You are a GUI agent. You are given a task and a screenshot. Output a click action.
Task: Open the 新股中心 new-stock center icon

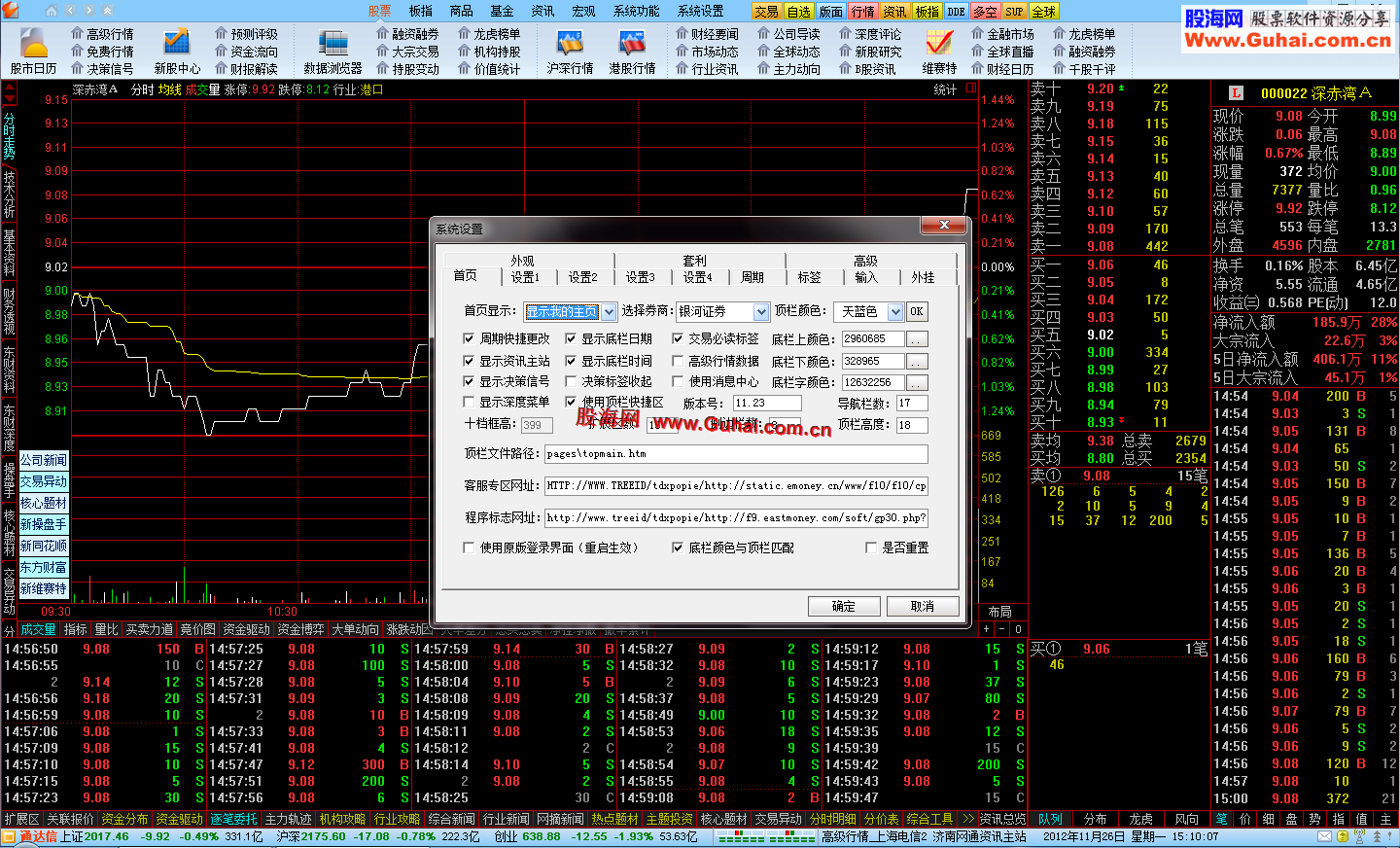click(177, 52)
